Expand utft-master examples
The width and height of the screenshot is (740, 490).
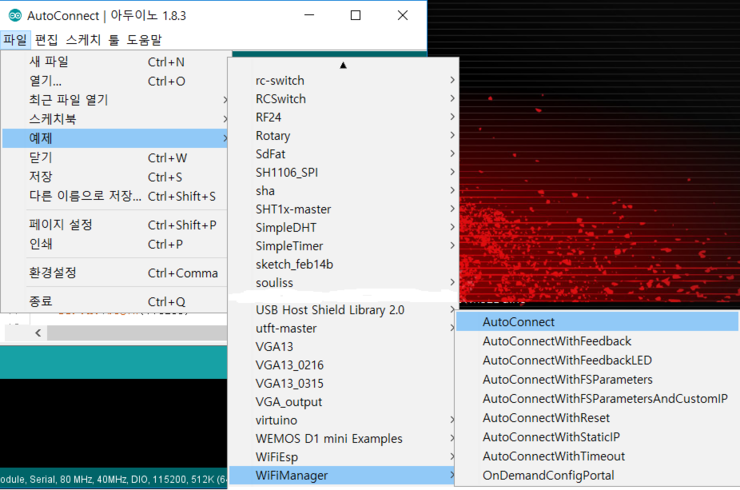click(x=343, y=328)
